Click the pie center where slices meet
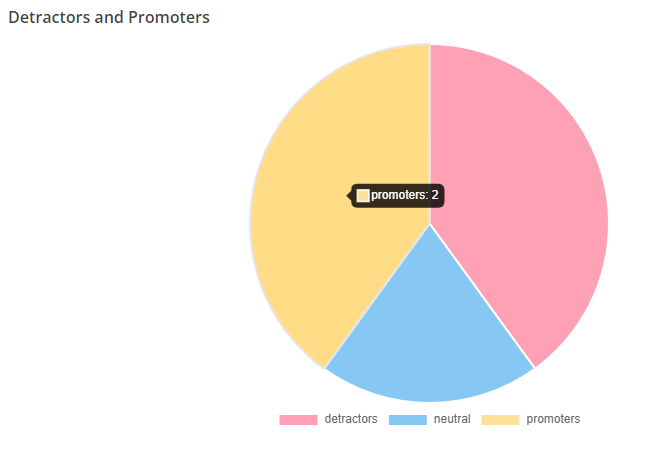Screen dimensions: 660x460 (x=430, y=224)
